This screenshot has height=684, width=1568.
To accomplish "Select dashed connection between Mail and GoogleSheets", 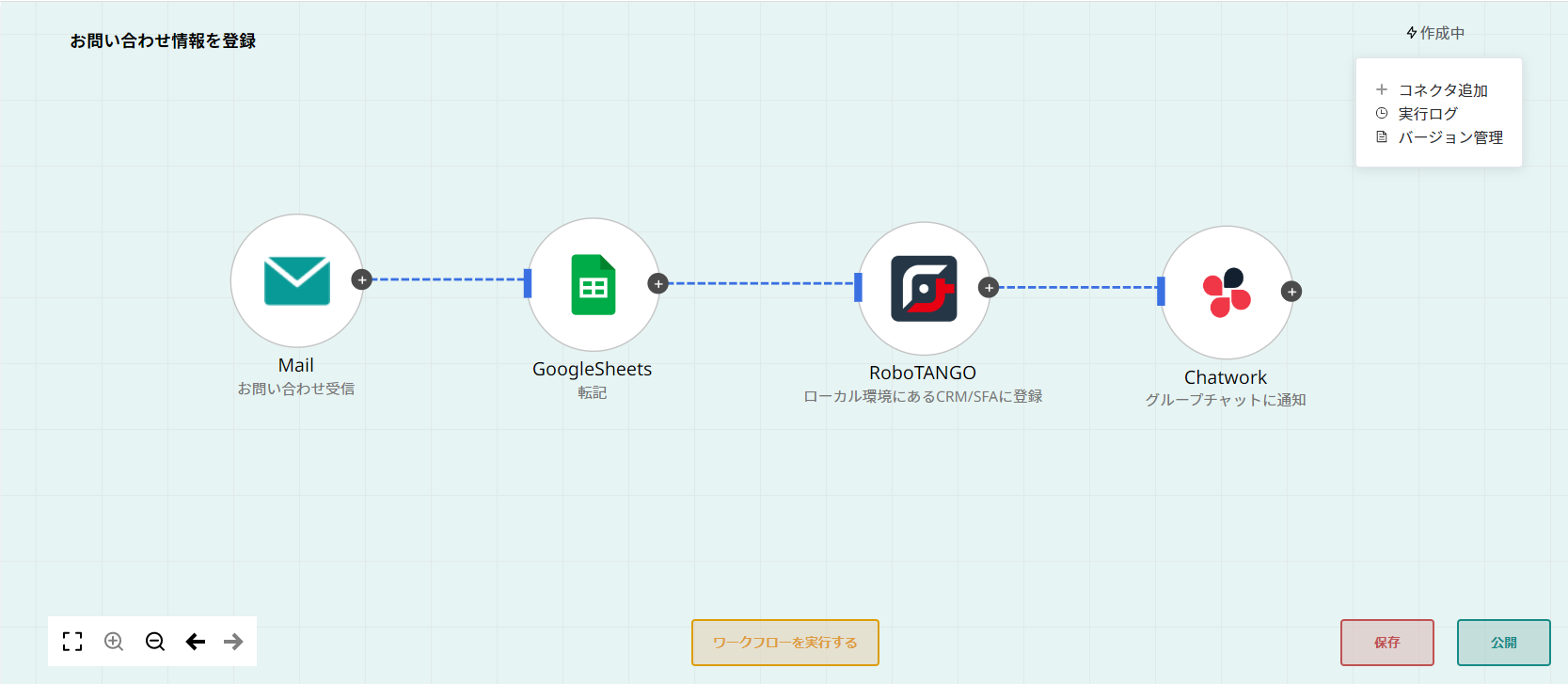I will tap(448, 279).
